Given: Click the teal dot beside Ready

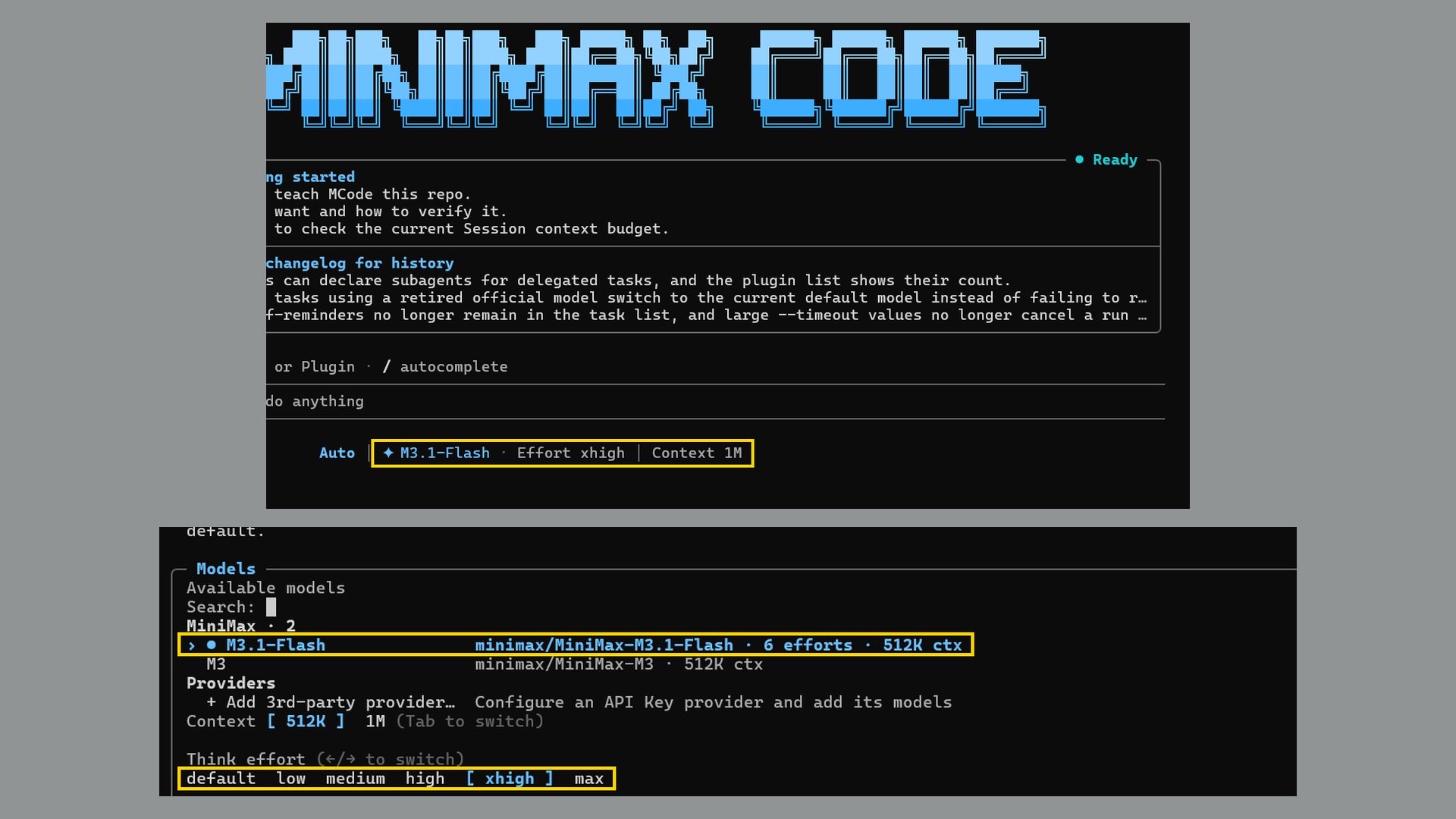Looking at the screenshot, I should point(1079,159).
